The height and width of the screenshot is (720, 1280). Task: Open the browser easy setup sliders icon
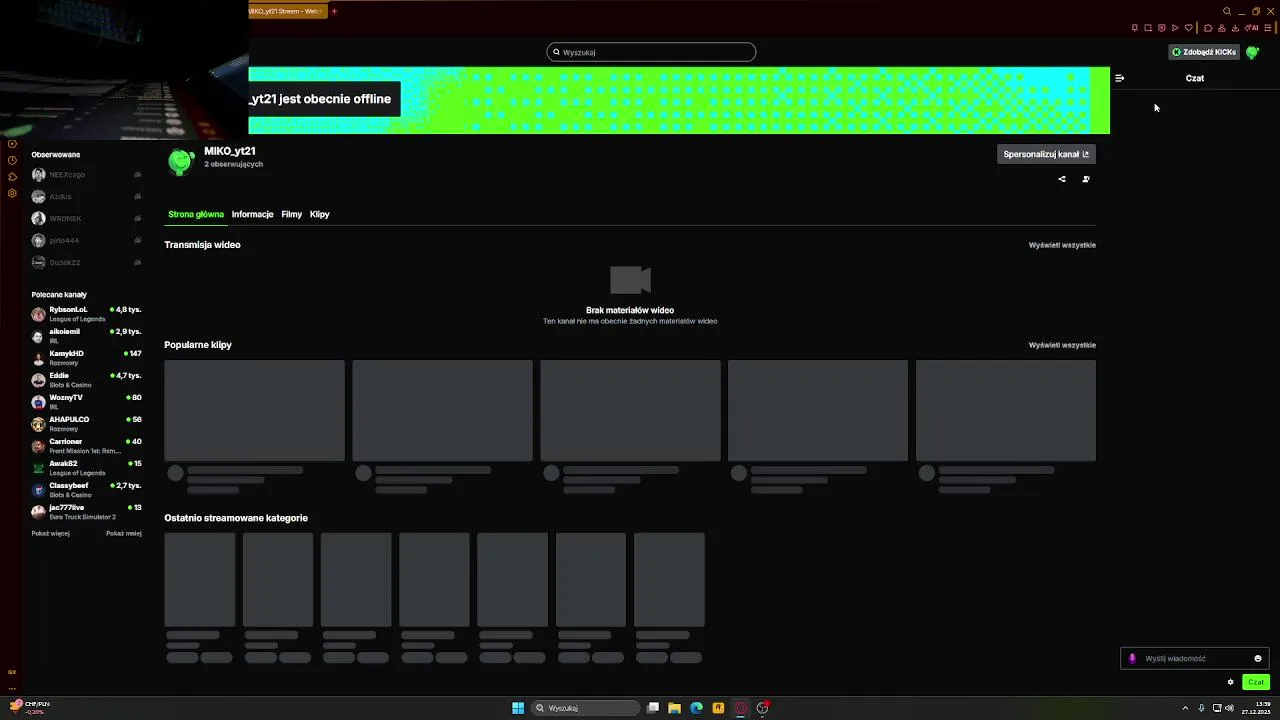tap(1268, 27)
